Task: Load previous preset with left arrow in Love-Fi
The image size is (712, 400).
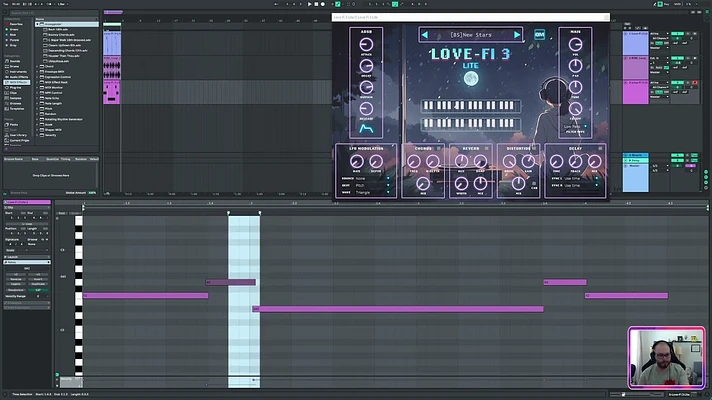Action: (425, 35)
